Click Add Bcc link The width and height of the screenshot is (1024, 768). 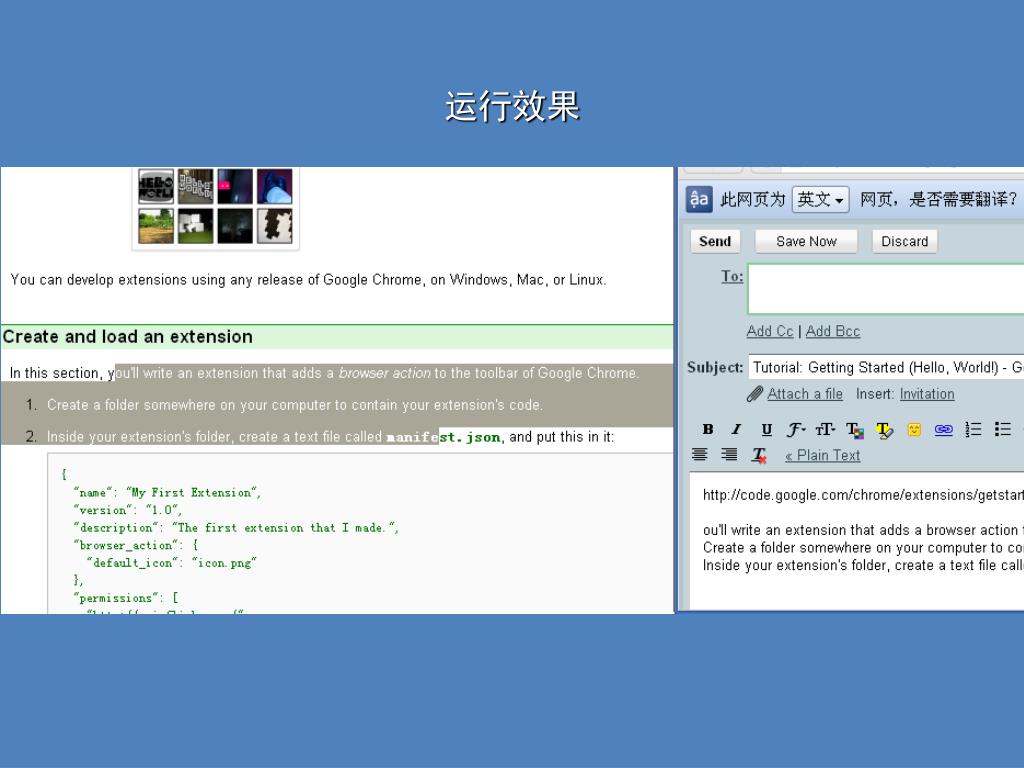point(833,331)
